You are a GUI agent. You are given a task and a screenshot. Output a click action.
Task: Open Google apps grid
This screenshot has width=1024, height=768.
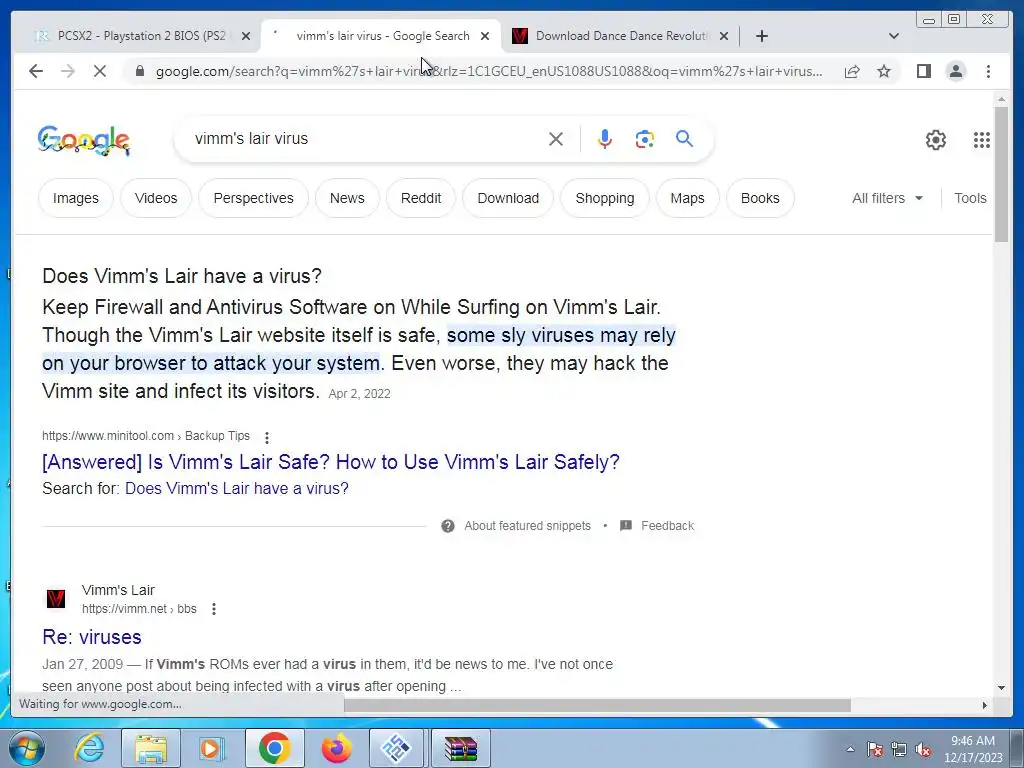(982, 140)
